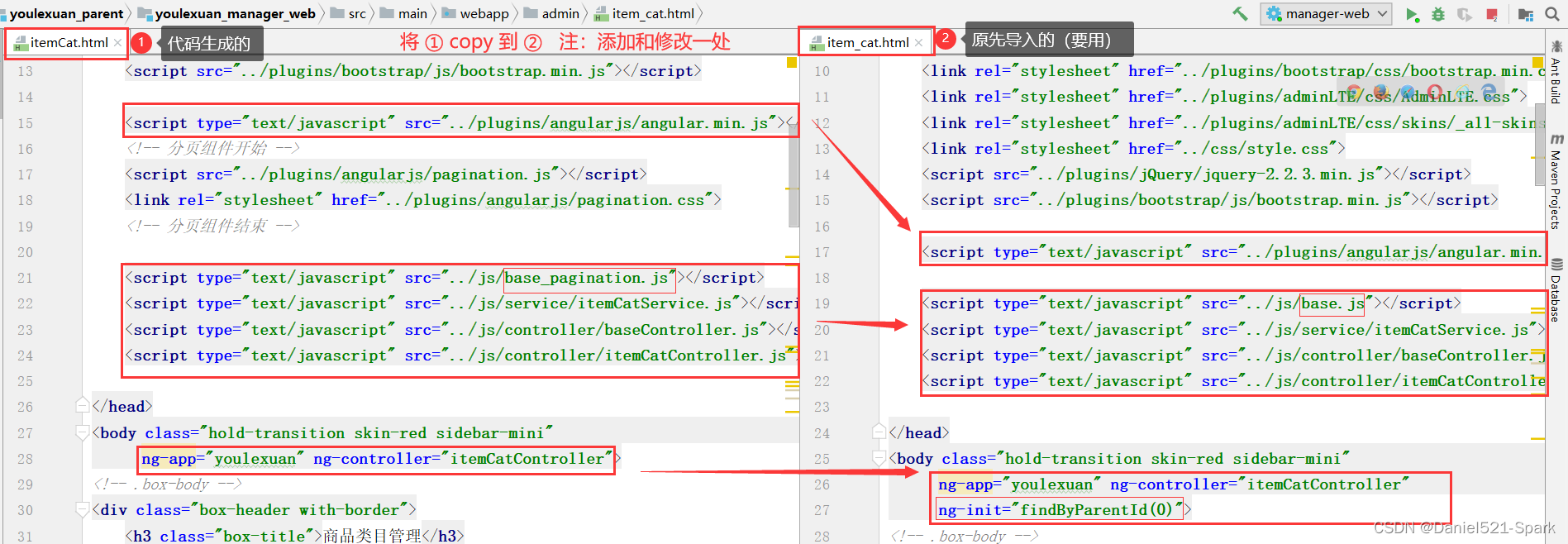The image size is (1568, 544).
Task: Close the itemCat.html tab
Action: 118,43
